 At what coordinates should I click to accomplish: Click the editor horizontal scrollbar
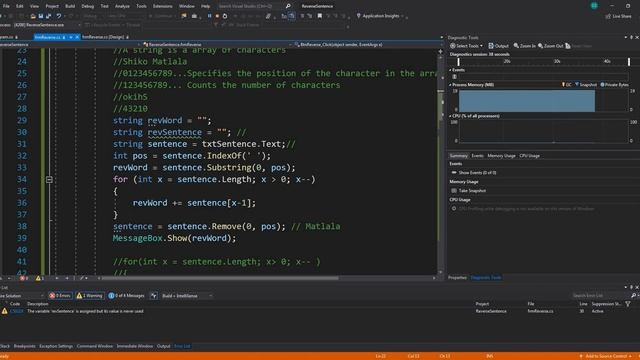point(220,278)
